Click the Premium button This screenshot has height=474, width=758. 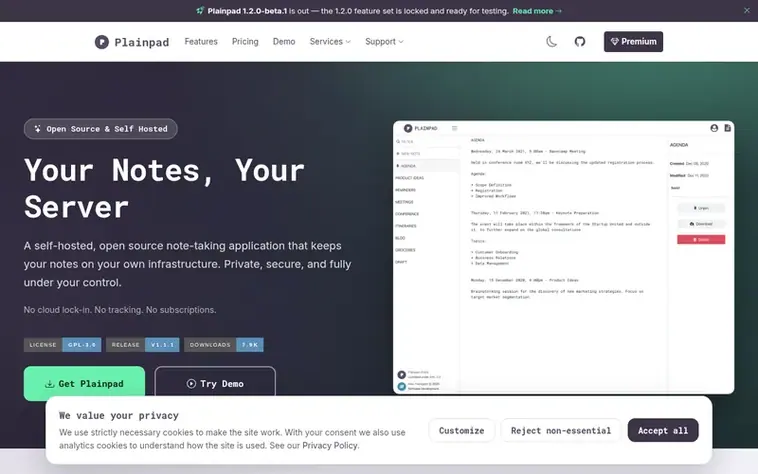point(633,42)
